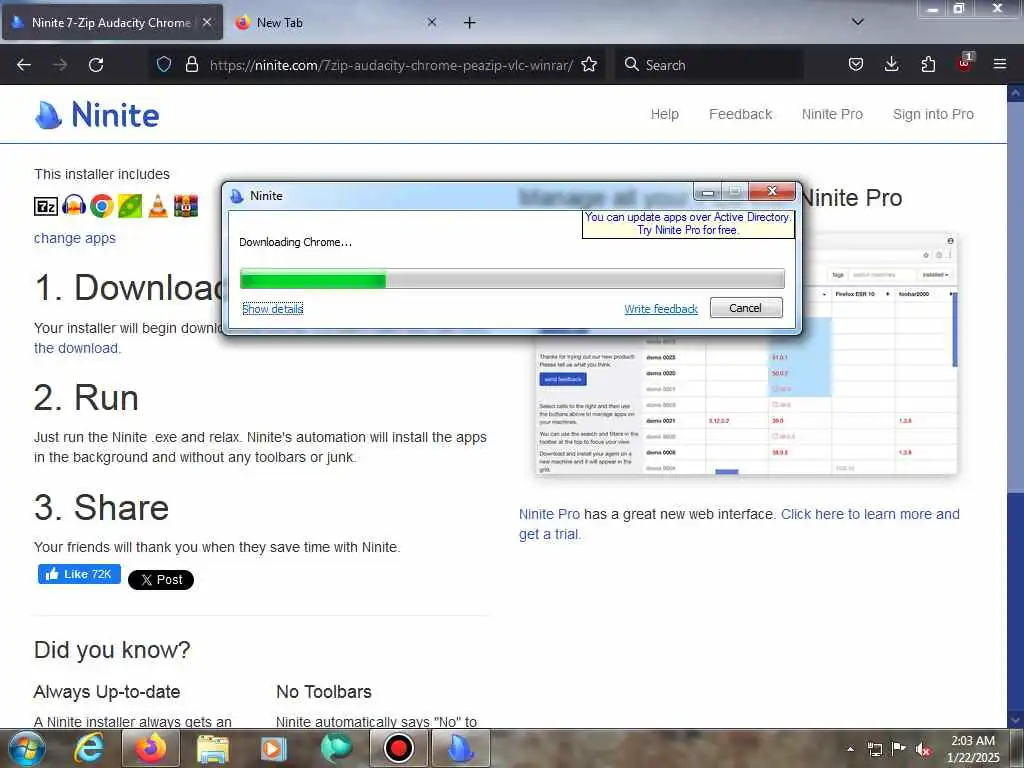1024x768 pixels.
Task: Click the Chrome icon in installer list
Action: point(102,206)
